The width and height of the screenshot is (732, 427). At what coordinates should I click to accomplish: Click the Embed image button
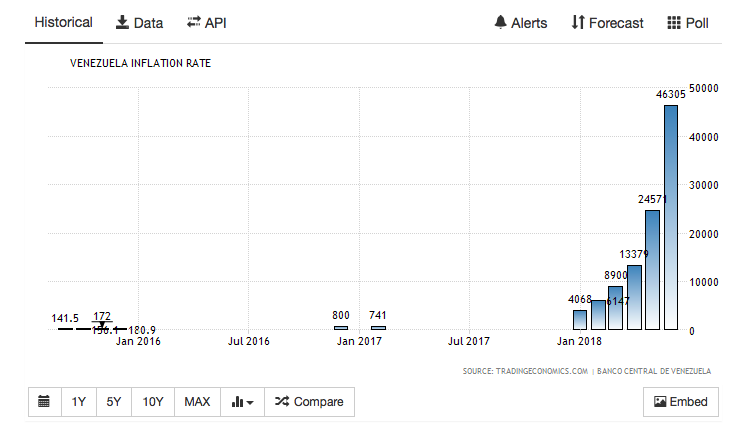[x=680, y=402]
